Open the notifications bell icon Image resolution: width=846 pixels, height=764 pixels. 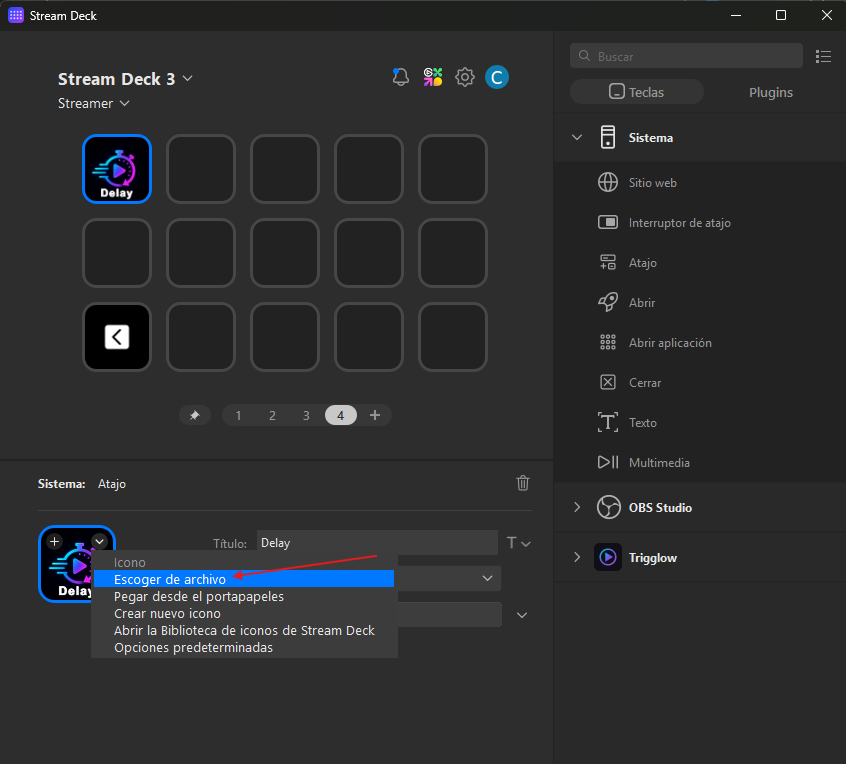click(x=400, y=77)
